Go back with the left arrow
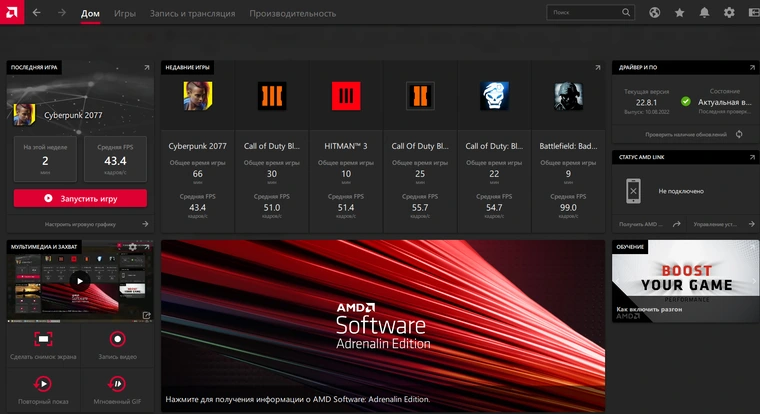Image resolution: width=760 pixels, height=414 pixels. coord(37,13)
